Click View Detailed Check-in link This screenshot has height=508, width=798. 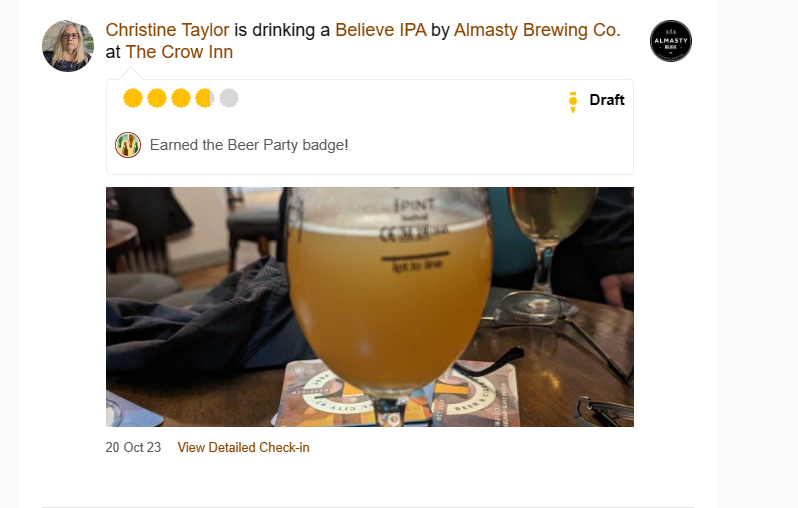coord(243,448)
